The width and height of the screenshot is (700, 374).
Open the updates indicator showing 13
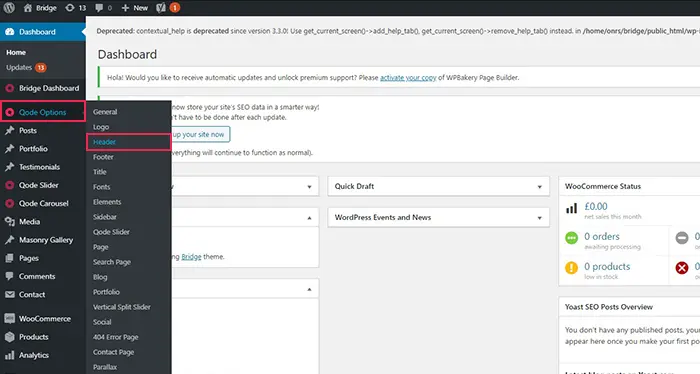tap(75, 8)
